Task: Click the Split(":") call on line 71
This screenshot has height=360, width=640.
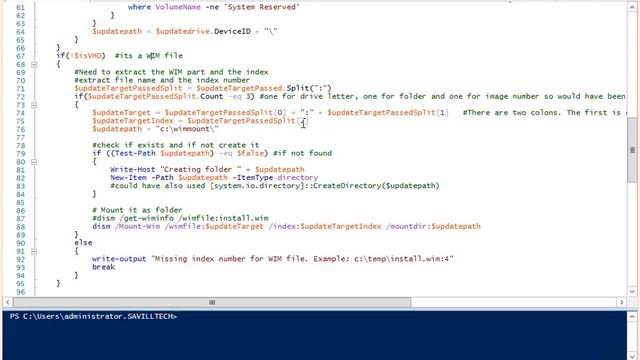Action: click(x=309, y=88)
